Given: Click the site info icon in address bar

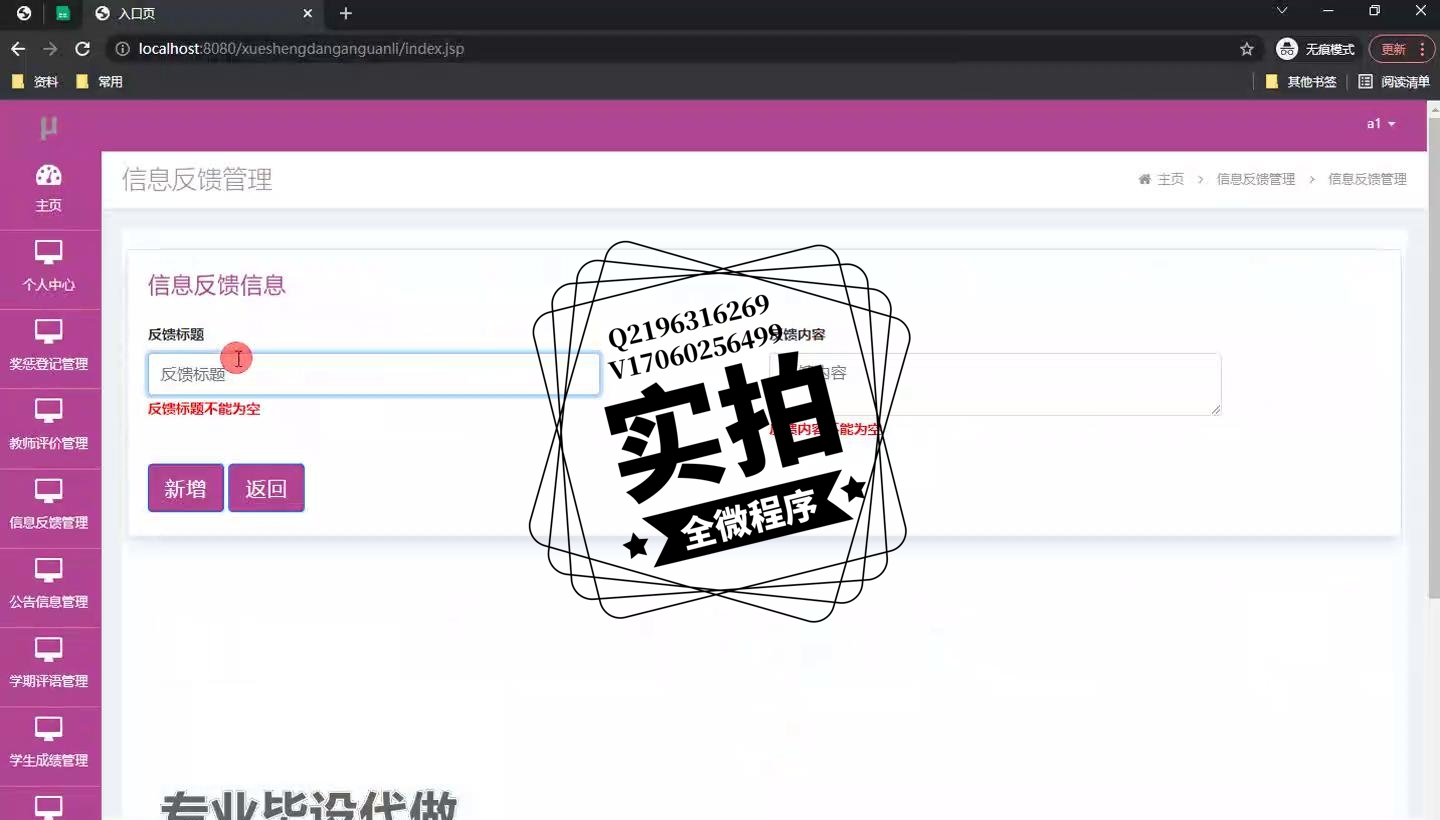Looking at the screenshot, I should click(123, 49).
